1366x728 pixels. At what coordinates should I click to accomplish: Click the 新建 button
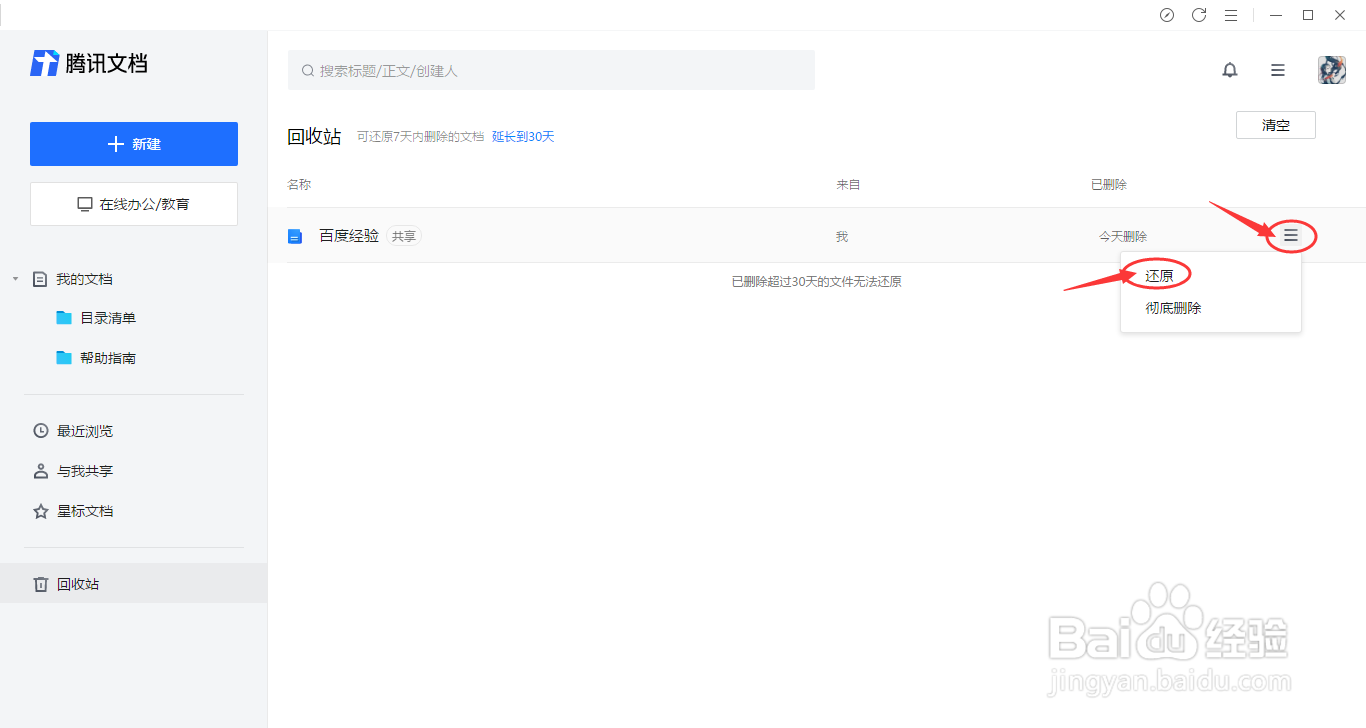(133, 143)
